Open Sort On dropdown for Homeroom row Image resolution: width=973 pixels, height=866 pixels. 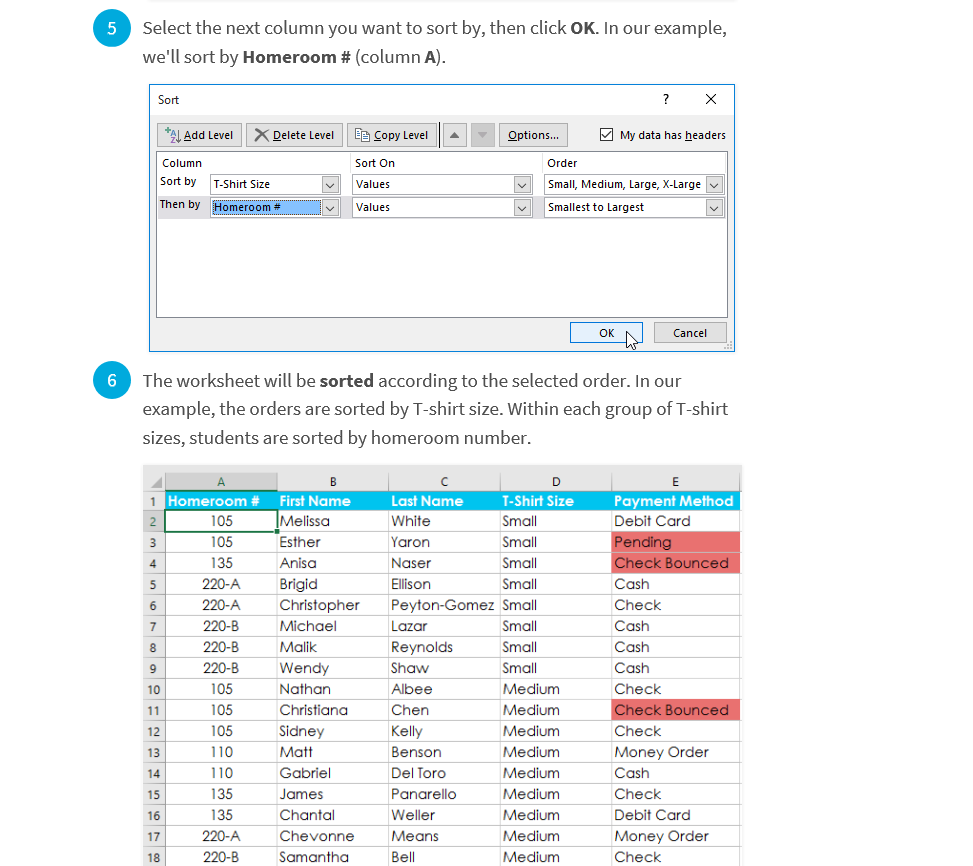(x=522, y=208)
